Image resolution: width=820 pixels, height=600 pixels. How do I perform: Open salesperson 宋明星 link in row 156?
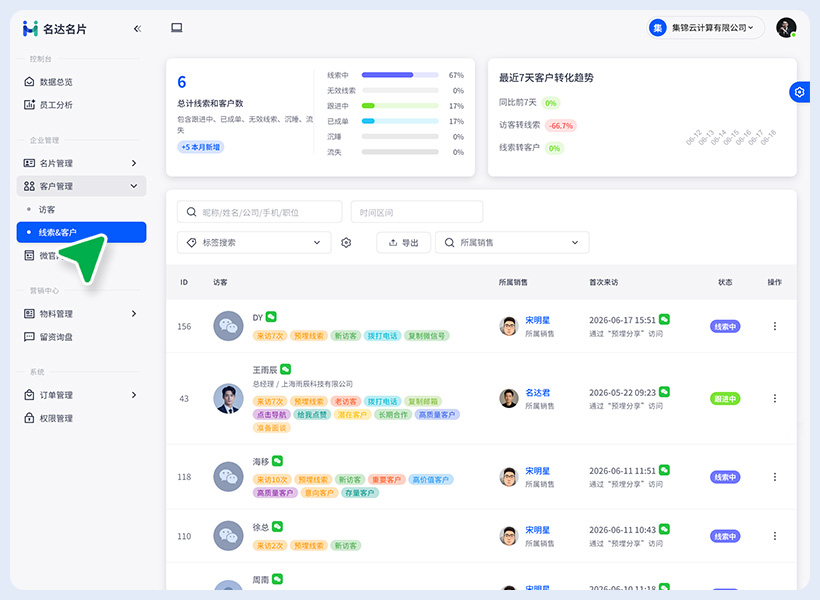[x=538, y=320]
